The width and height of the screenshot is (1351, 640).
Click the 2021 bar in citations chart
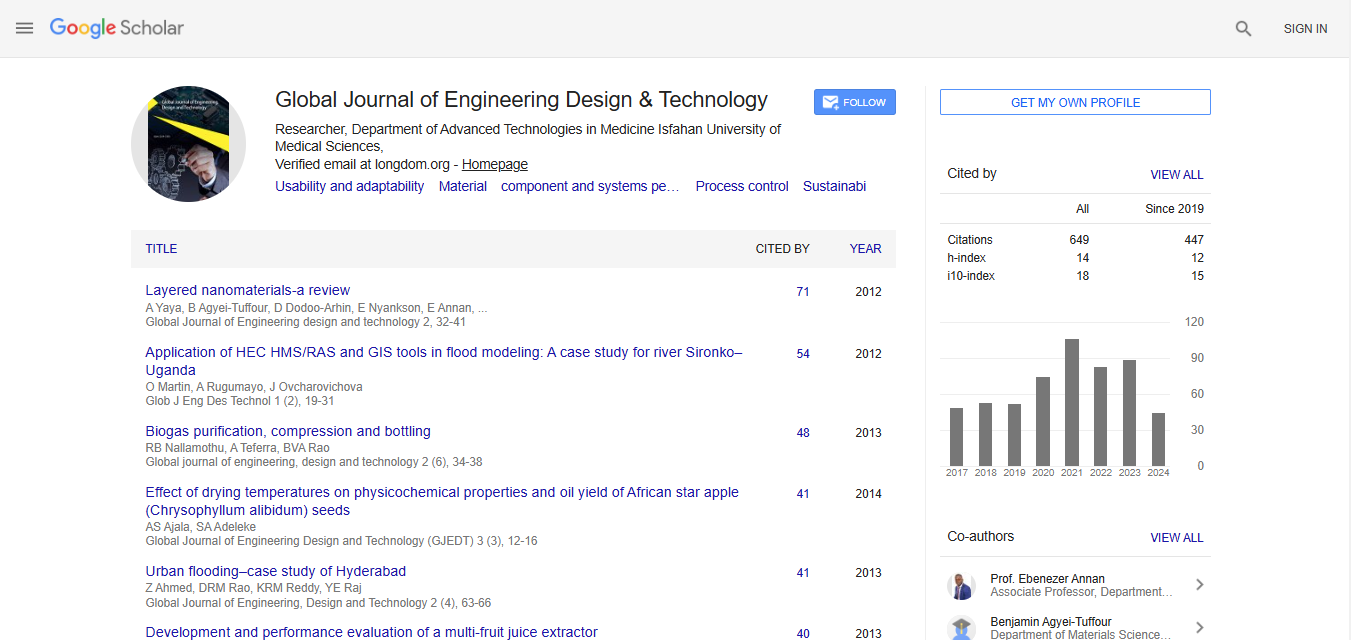1071,402
